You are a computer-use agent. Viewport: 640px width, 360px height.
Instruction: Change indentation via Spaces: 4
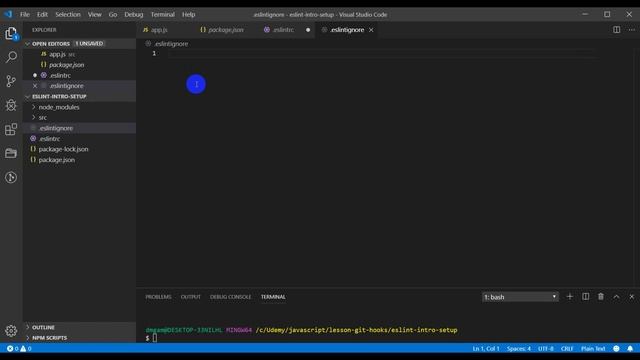pos(519,349)
